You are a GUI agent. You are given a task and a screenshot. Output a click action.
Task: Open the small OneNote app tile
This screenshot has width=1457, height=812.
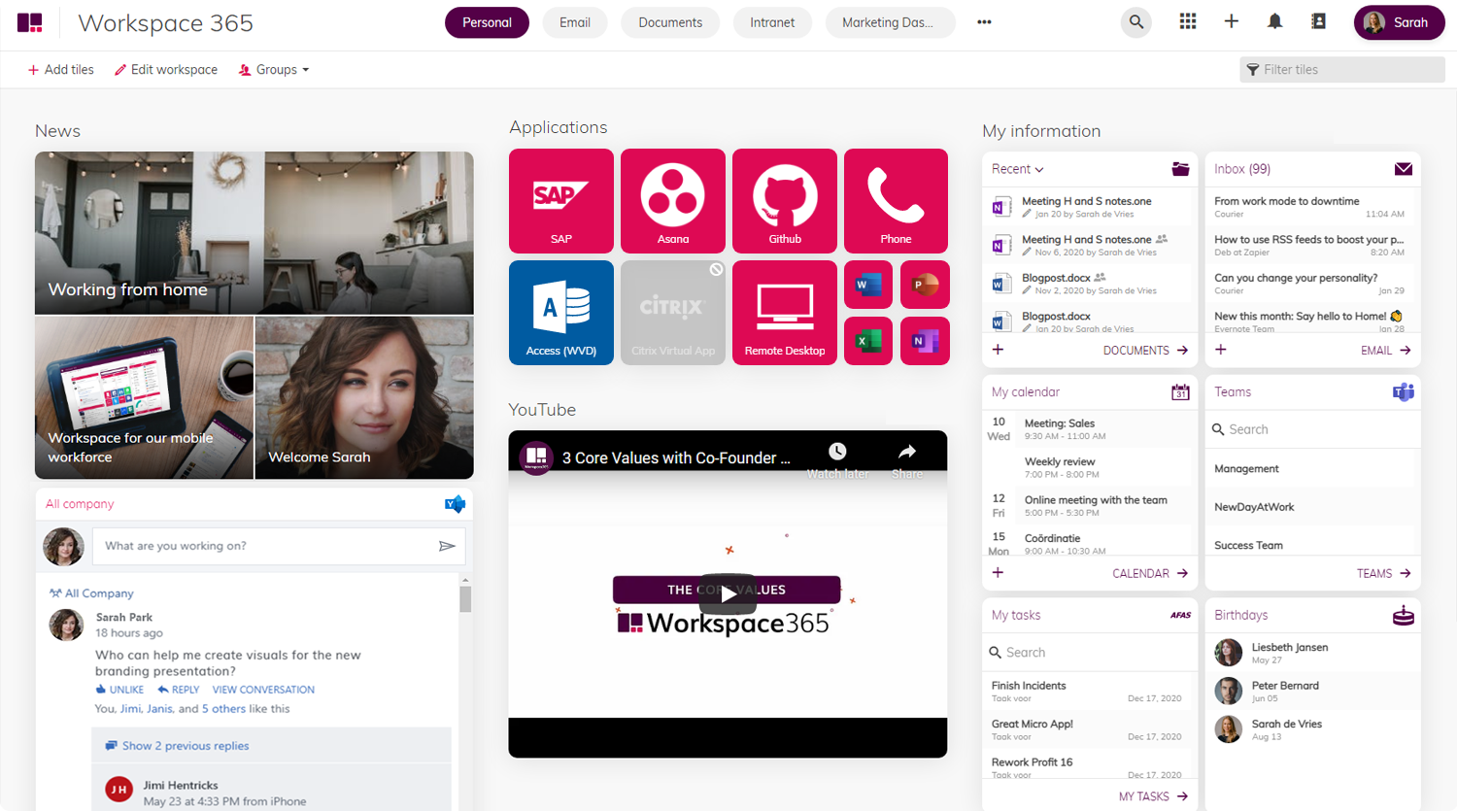925,341
